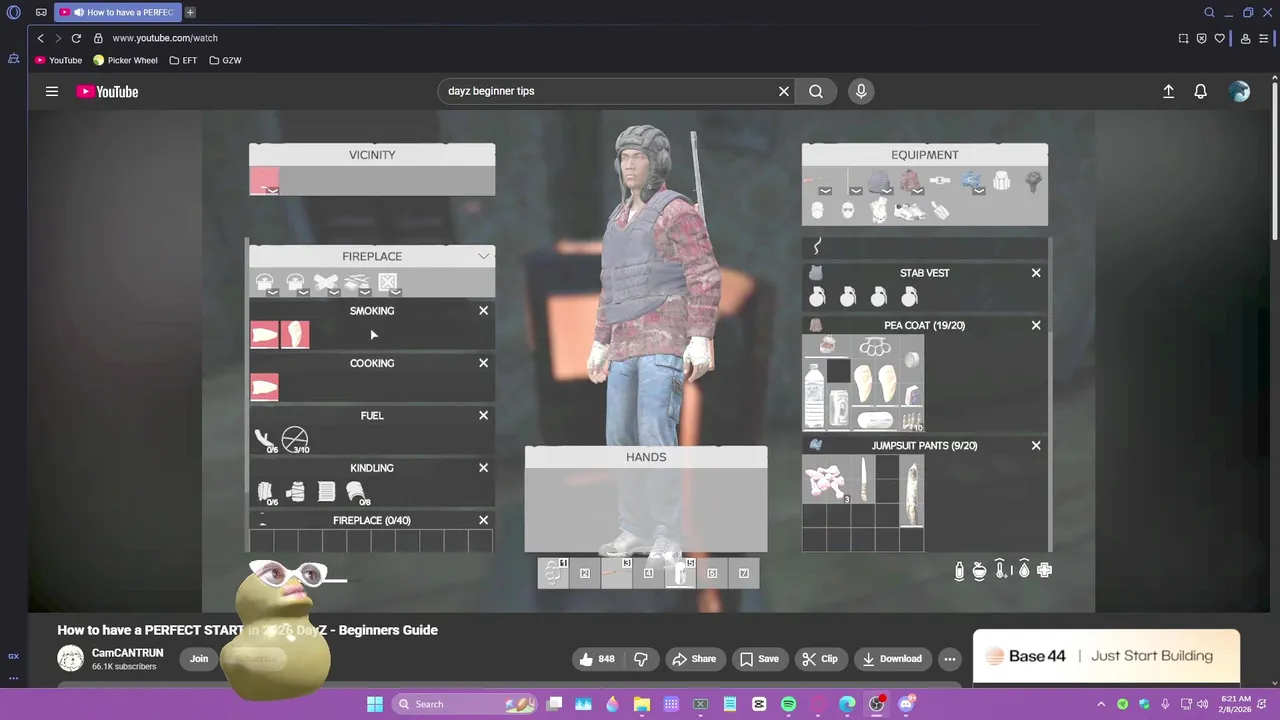
Task: Click the browser address bar
Action: coord(640,38)
